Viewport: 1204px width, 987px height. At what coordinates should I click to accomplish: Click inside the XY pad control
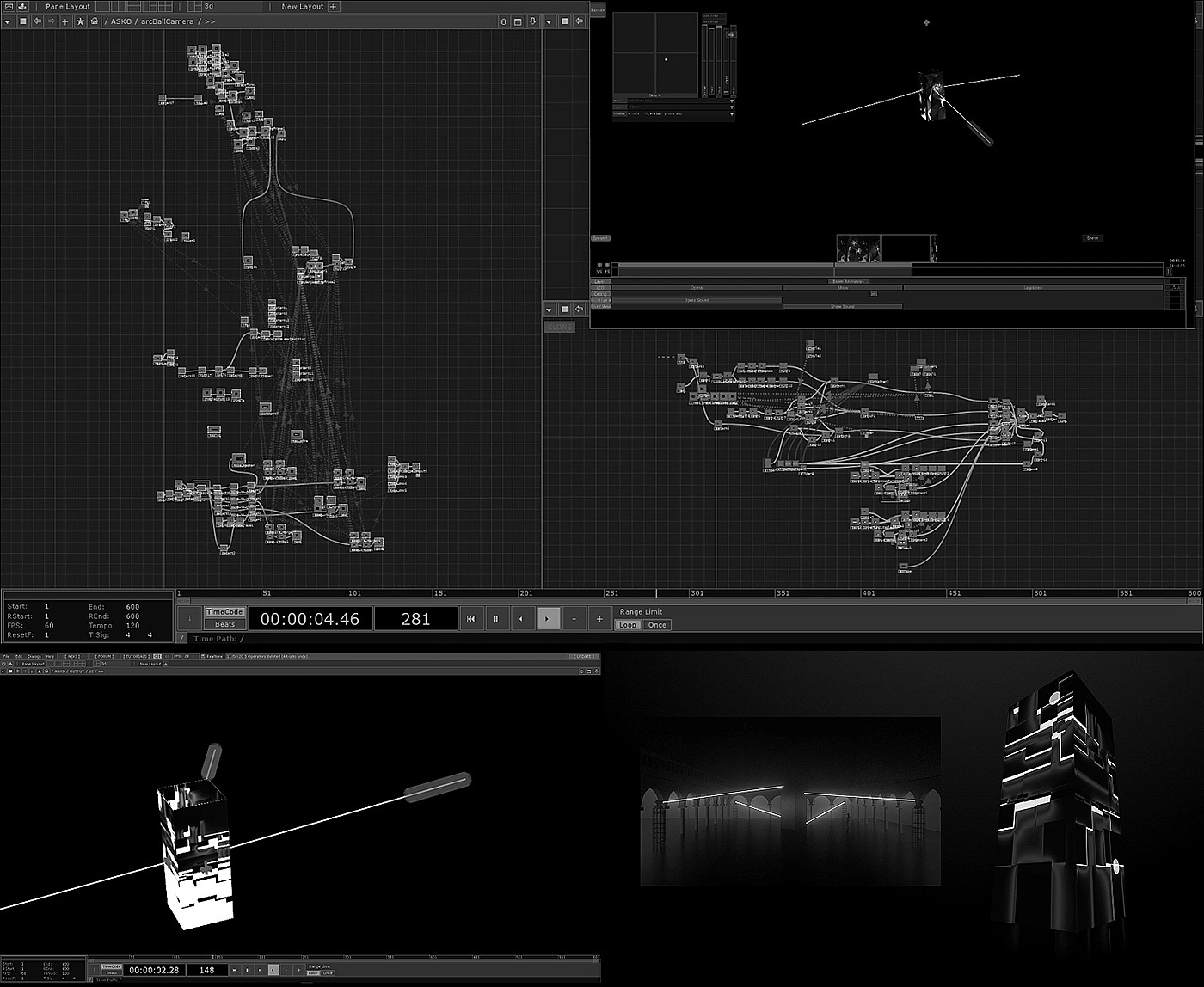click(655, 52)
